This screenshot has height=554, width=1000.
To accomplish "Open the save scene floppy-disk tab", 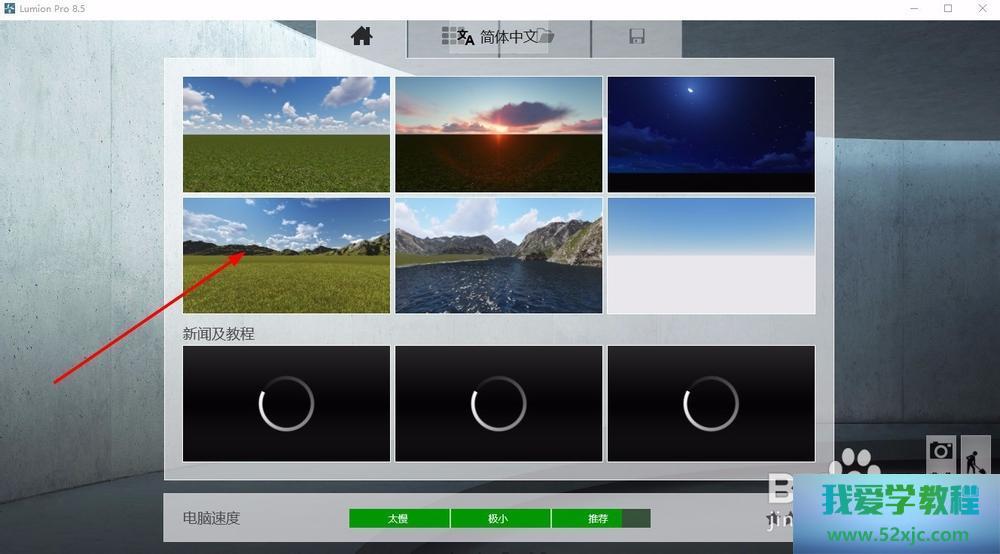I will (x=636, y=37).
